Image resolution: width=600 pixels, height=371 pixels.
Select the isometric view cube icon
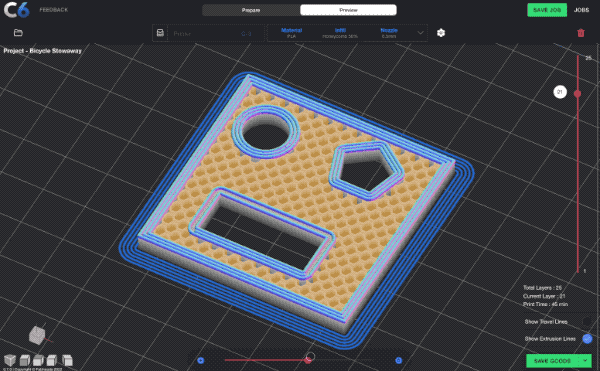point(10,360)
